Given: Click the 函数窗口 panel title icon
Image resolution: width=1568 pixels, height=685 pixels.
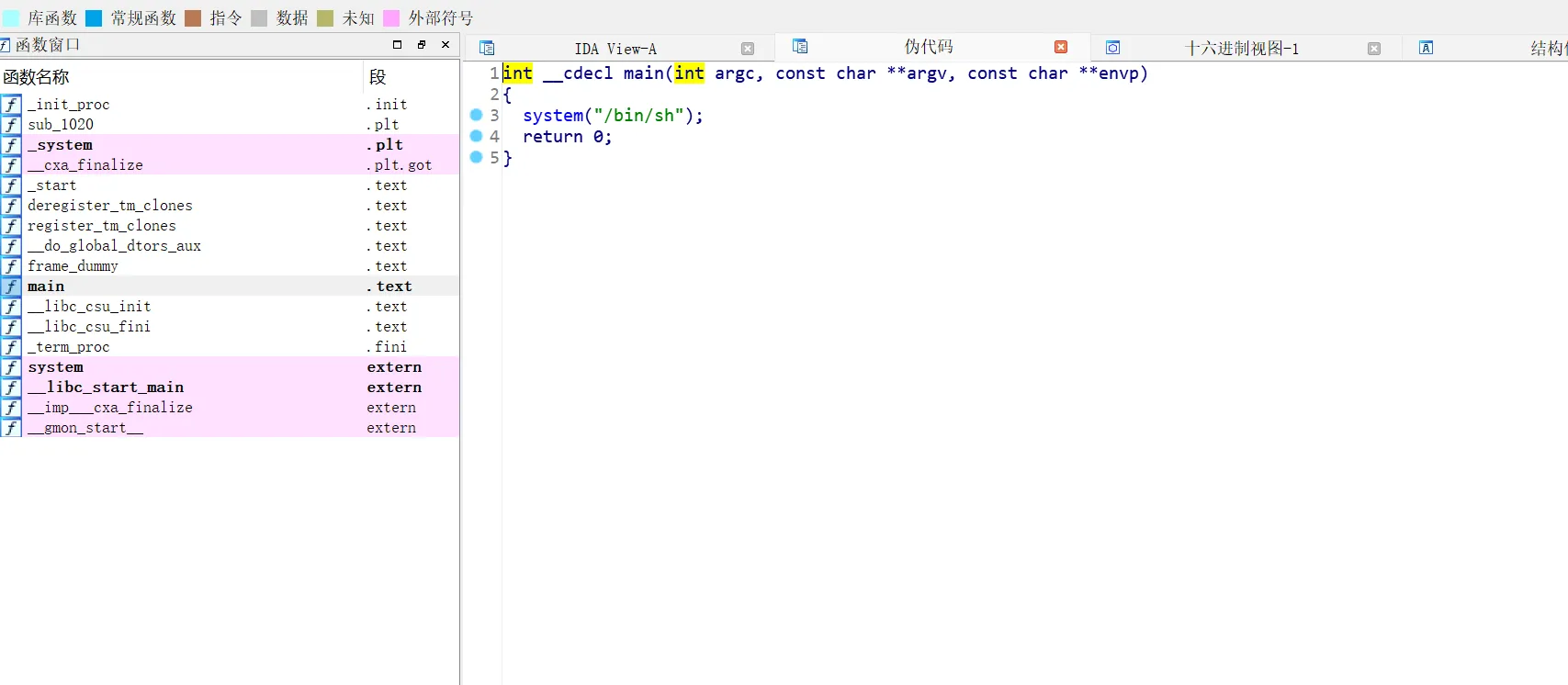Looking at the screenshot, I should point(5,44).
